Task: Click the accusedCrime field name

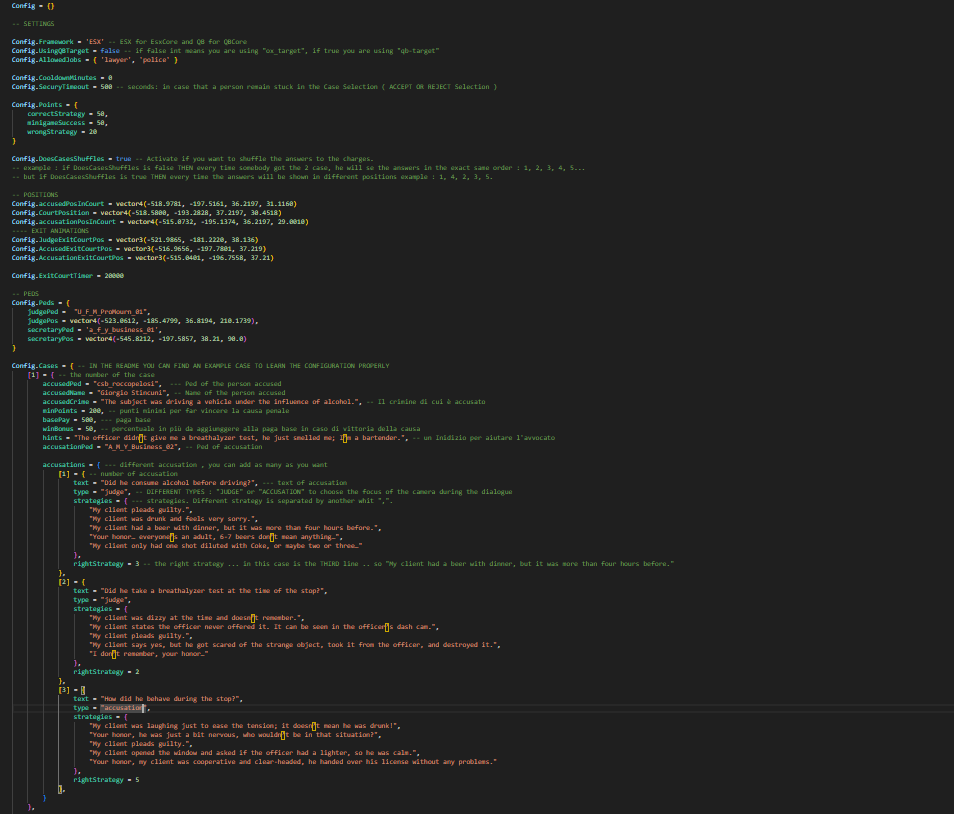Action: point(66,402)
